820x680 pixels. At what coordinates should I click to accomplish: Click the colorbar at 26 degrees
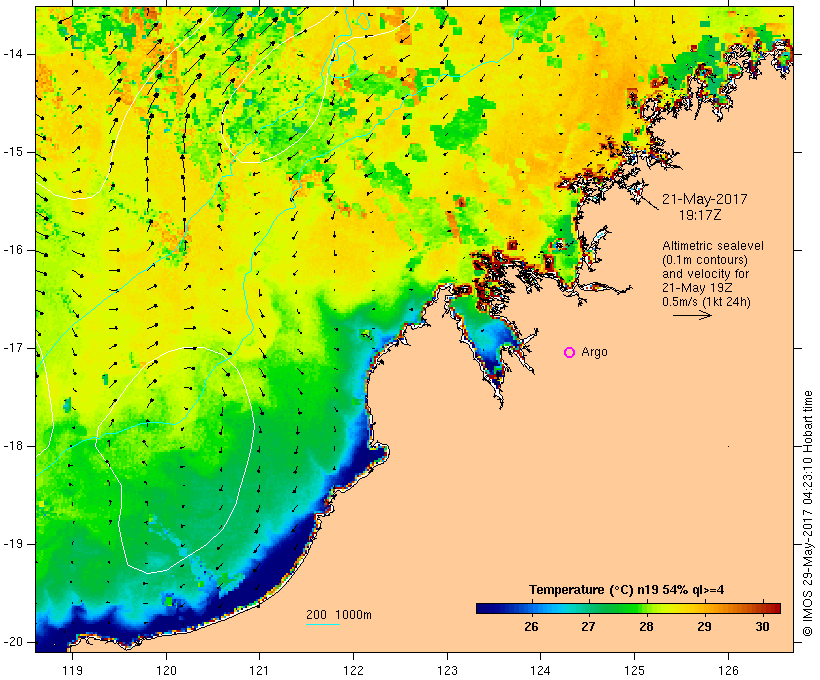coord(531,608)
